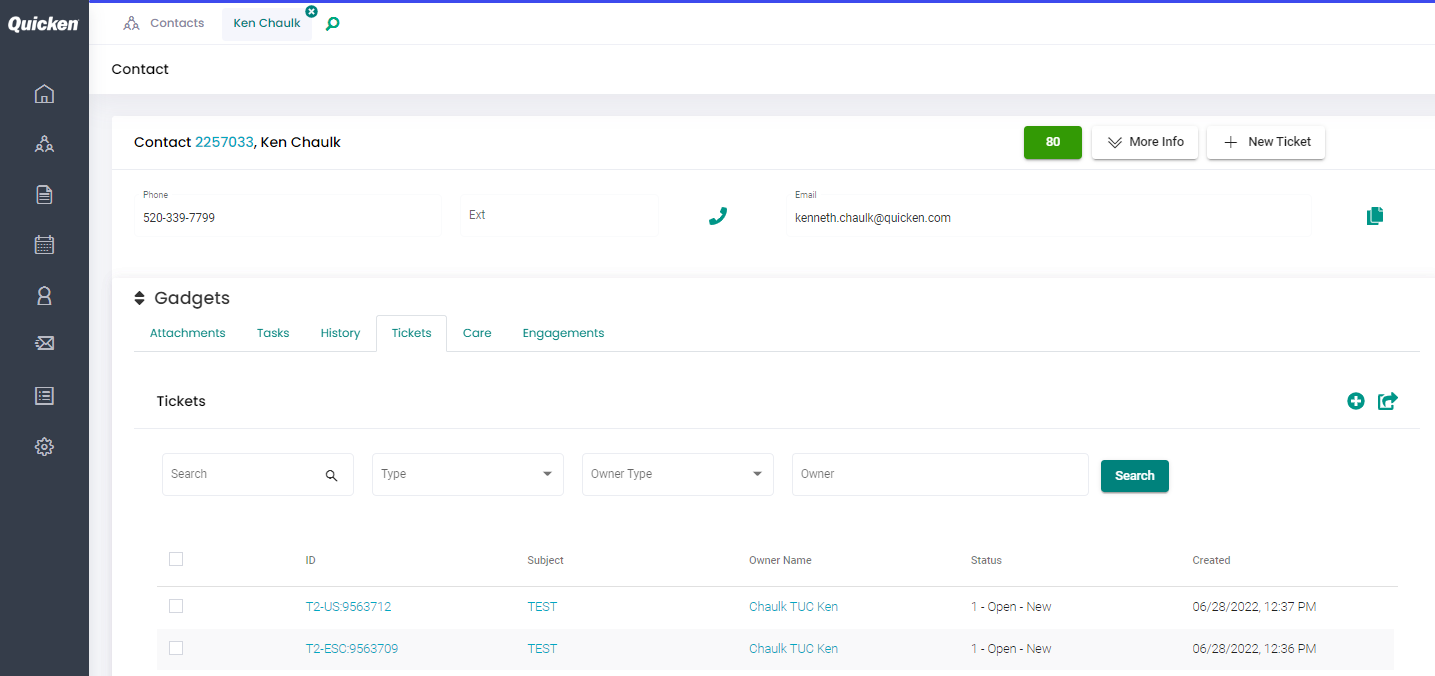Image resolution: width=1435 pixels, height=676 pixels.
Task: Open the calendar icon in sidebar
Action: pyautogui.click(x=44, y=245)
